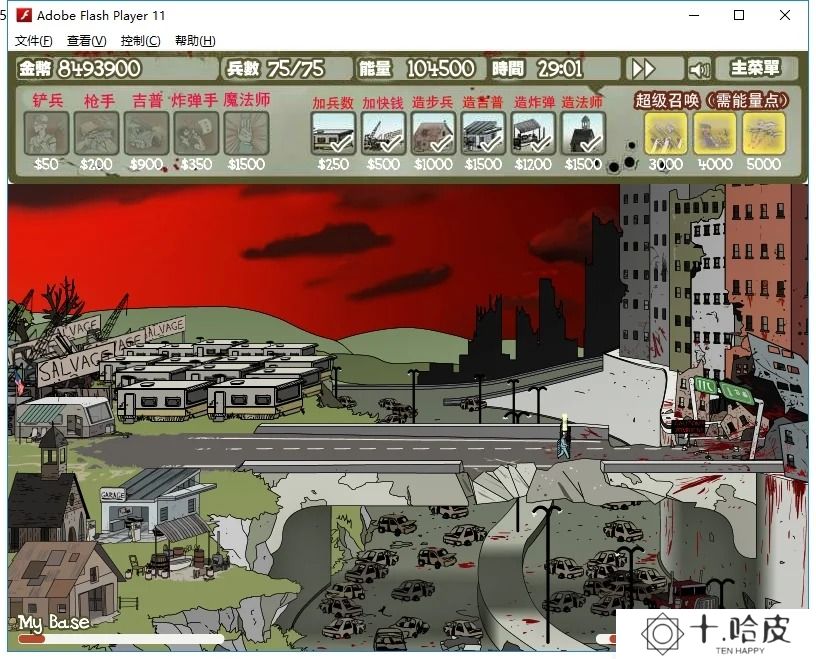Close the Adobe Flash Player window
The image size is (816, 659).
pyautogui.click(x=785, y=15)
